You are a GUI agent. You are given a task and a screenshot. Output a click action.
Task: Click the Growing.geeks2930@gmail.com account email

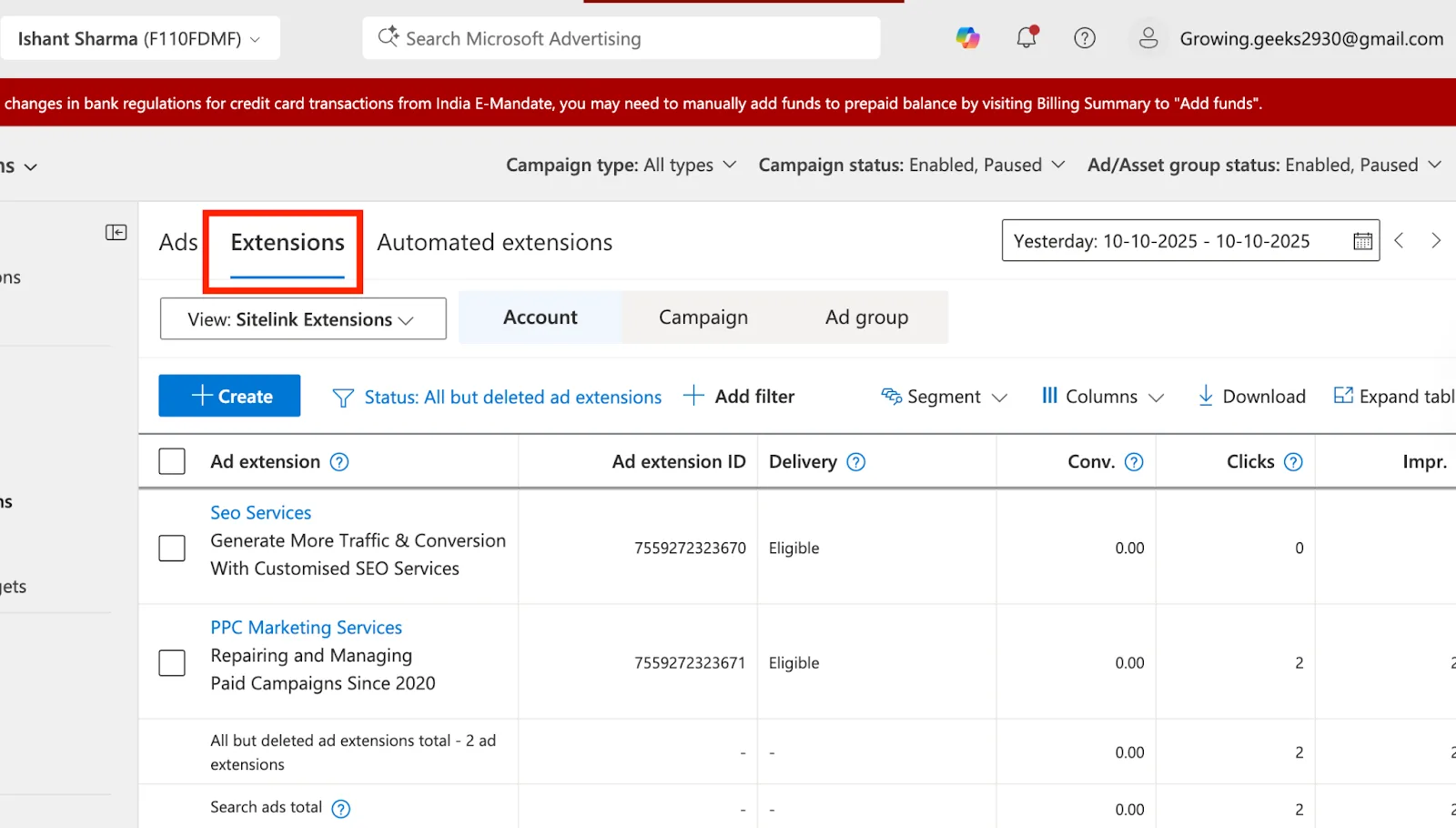(1311, 38)
